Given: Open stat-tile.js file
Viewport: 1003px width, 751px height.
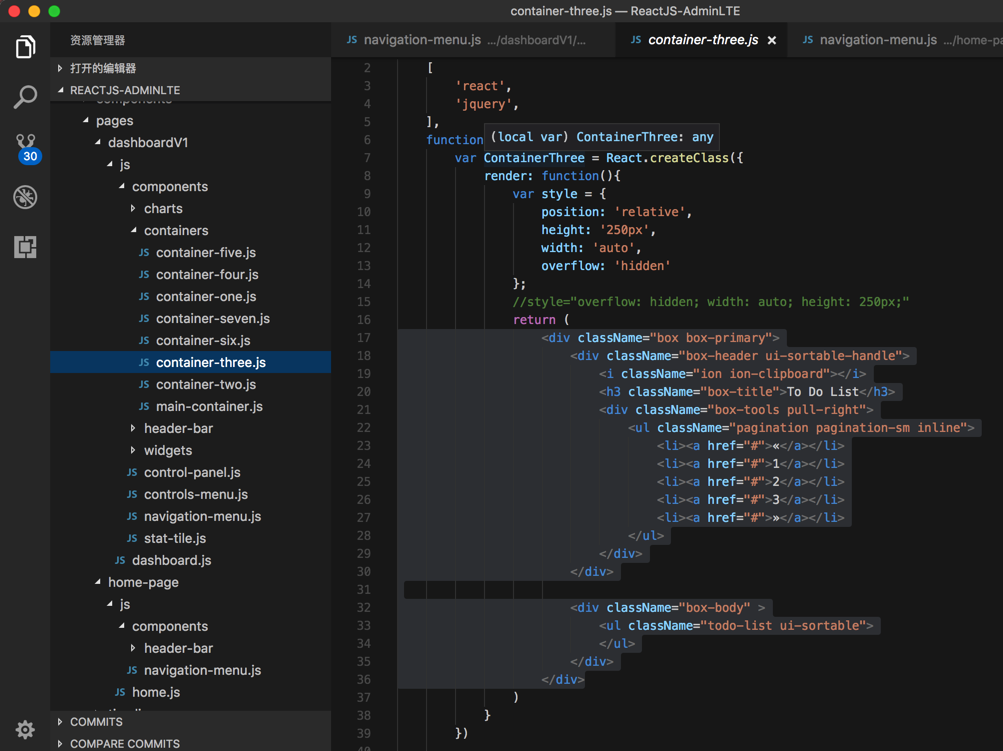Looking at the screenshot, I should [x=175, y=539].
